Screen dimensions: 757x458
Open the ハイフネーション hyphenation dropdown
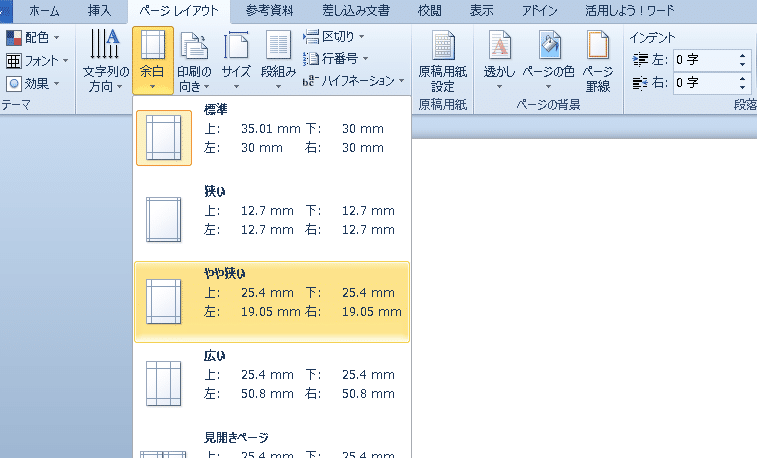[355, 80]
